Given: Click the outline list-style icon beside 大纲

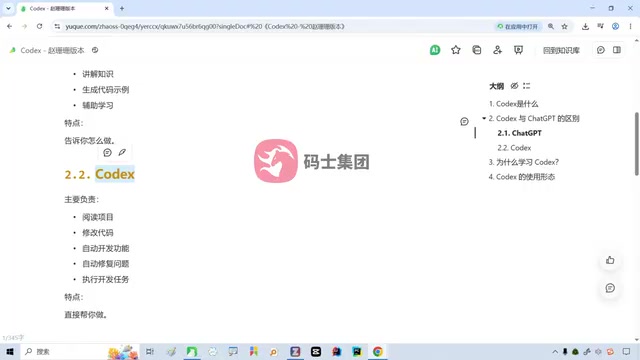Looking at the screenshot, I should (x=527, y=86).
